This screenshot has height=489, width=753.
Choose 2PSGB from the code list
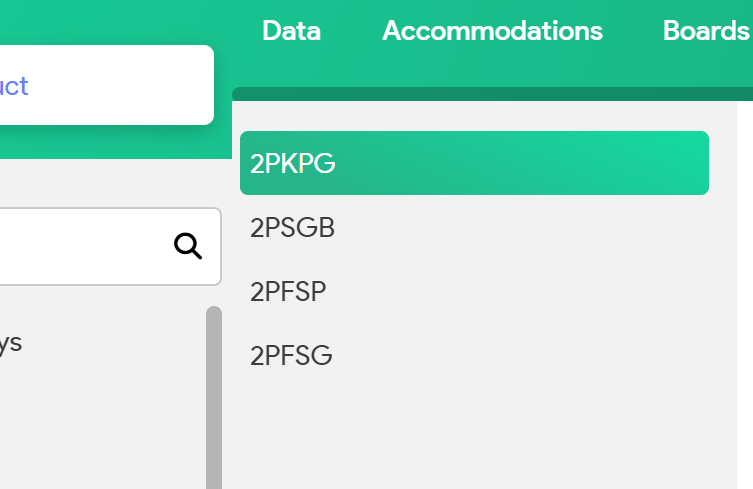tap(292, 228)
